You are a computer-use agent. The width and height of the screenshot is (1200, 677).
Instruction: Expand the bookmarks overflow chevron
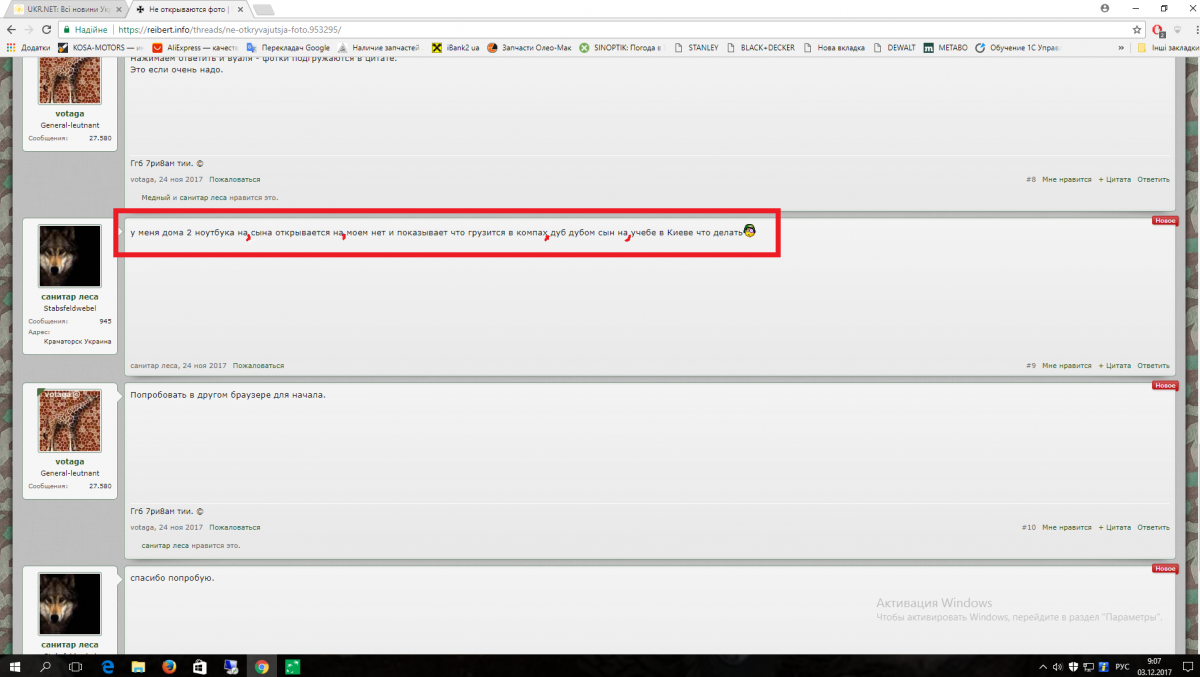point(1123,47)
